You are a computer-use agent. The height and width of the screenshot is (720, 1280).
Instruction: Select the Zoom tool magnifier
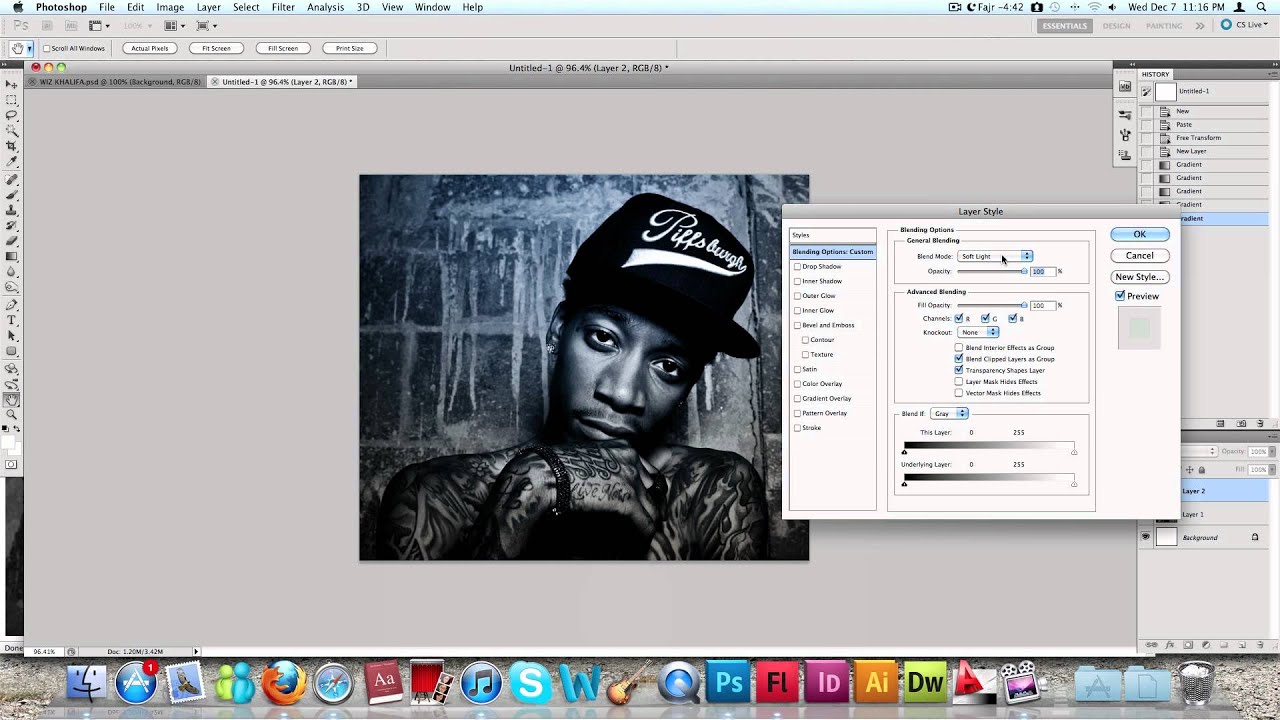[x=12, y=414]
